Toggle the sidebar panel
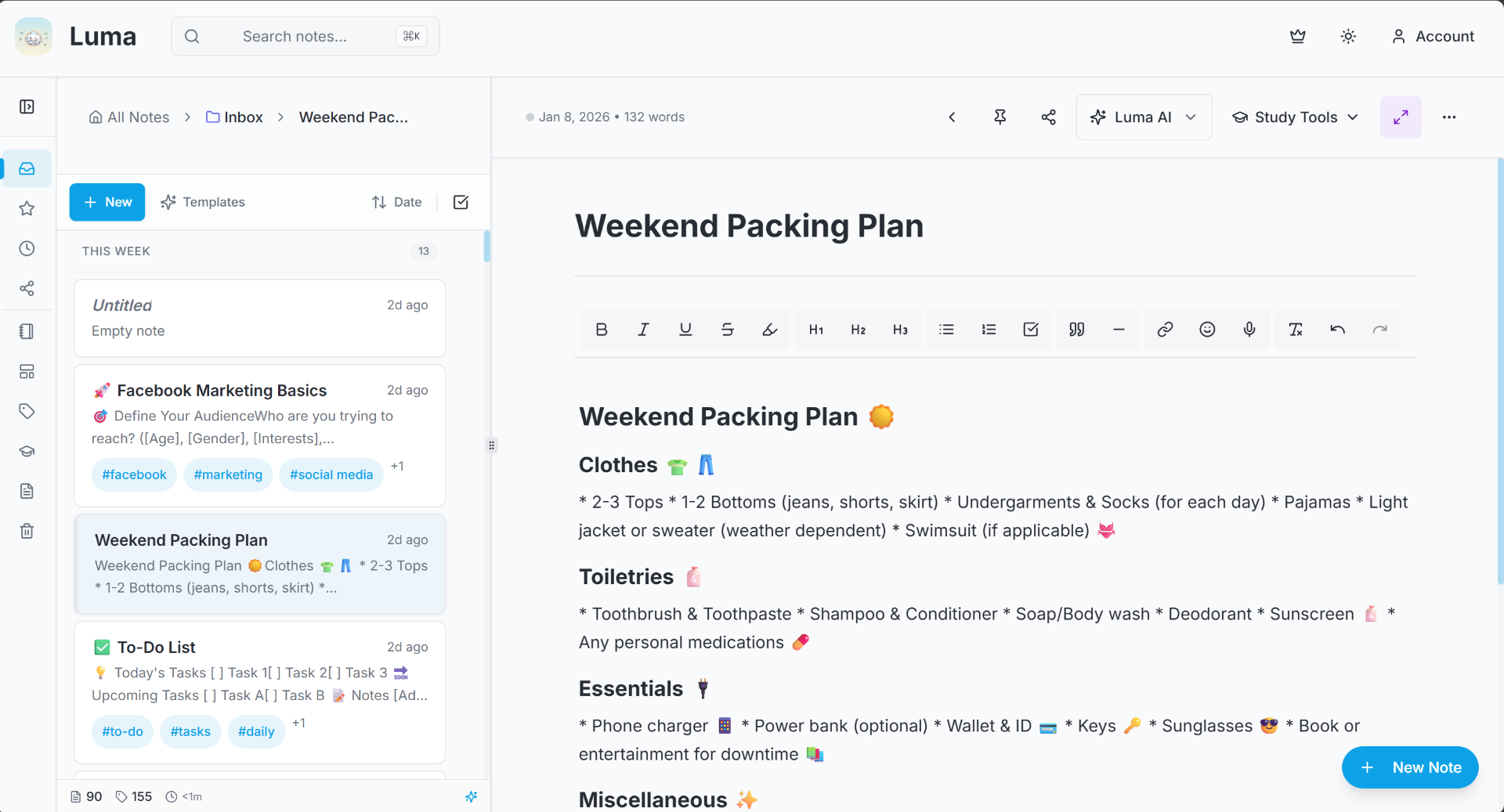 (x=27, y=106)
